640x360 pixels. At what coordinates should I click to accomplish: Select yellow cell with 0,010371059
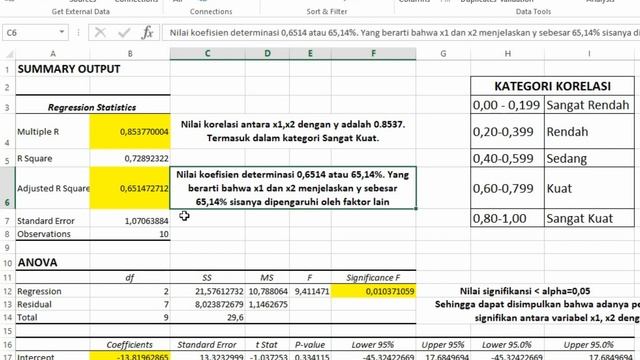(373, 291)
